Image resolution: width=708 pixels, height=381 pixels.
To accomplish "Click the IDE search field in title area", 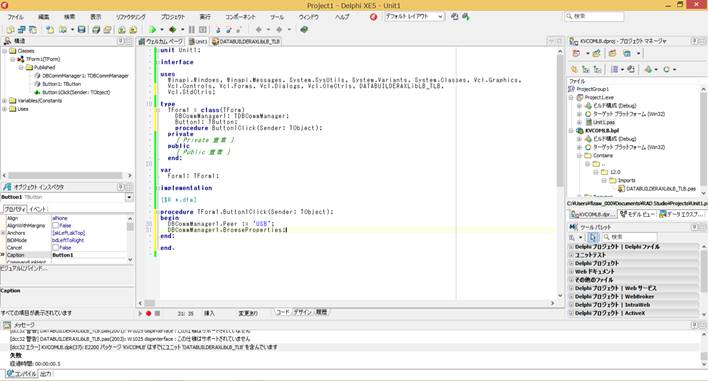I will point(594,16).
